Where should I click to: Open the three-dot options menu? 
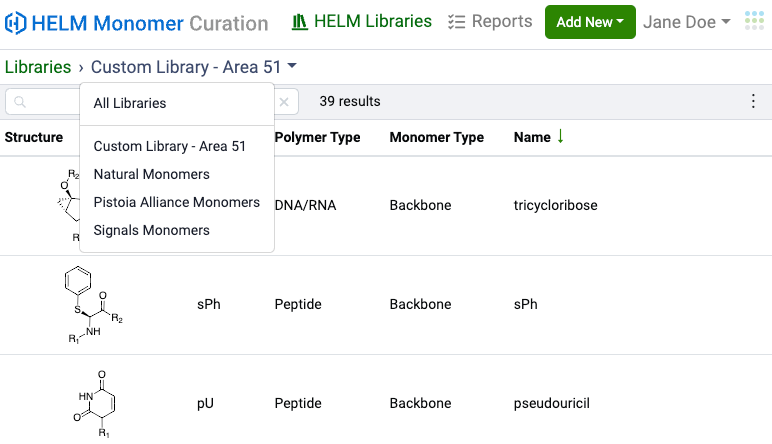coord(754,101)
